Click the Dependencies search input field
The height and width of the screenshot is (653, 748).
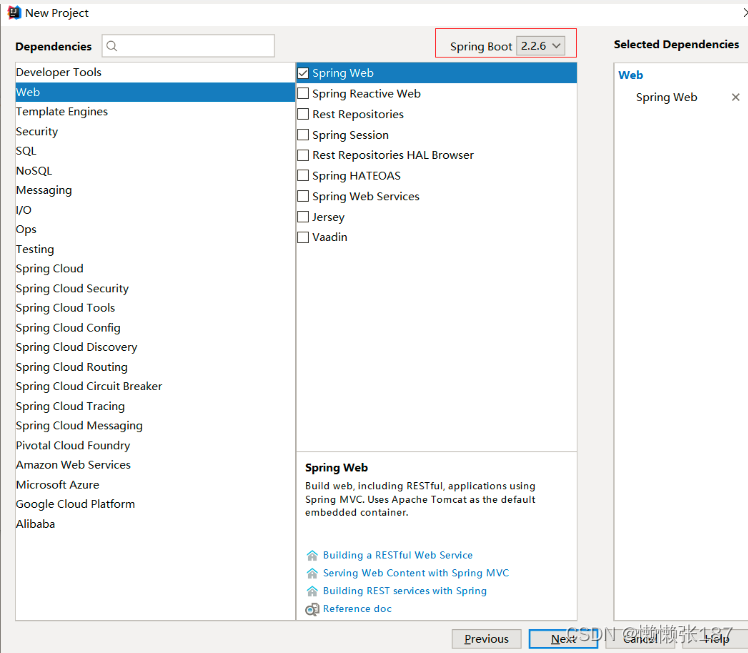click(x=188, y=46)
